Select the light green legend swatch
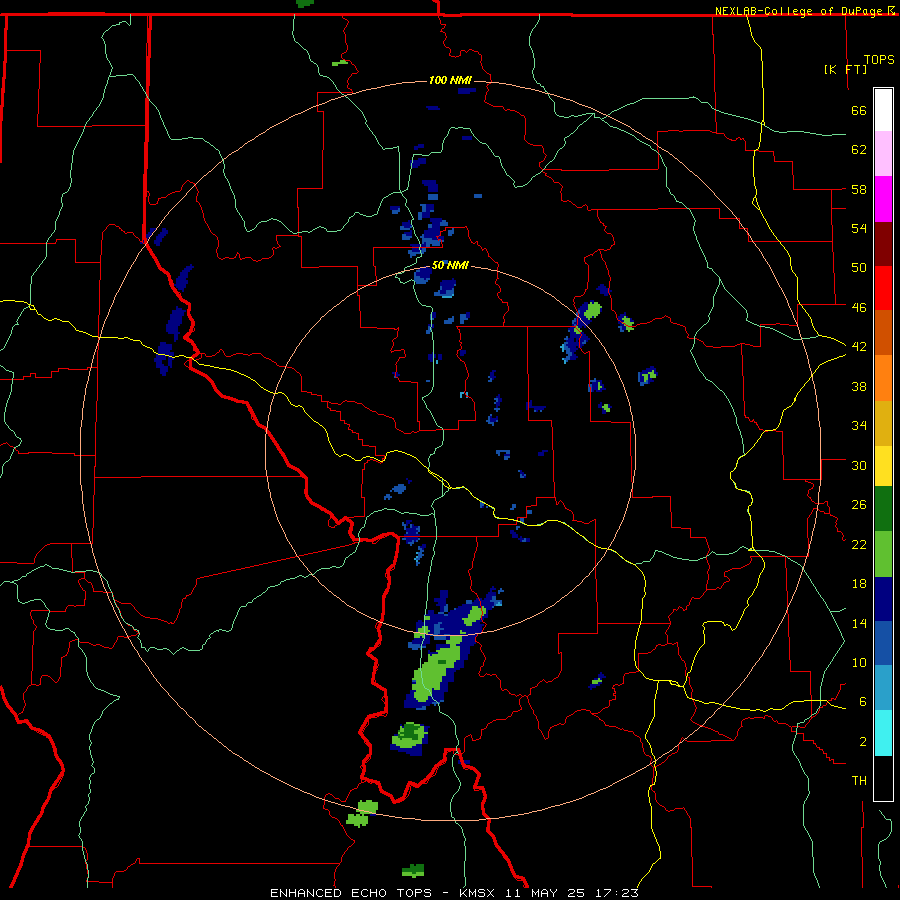Viewport: 900px width, 900px height. click(883, 553)
